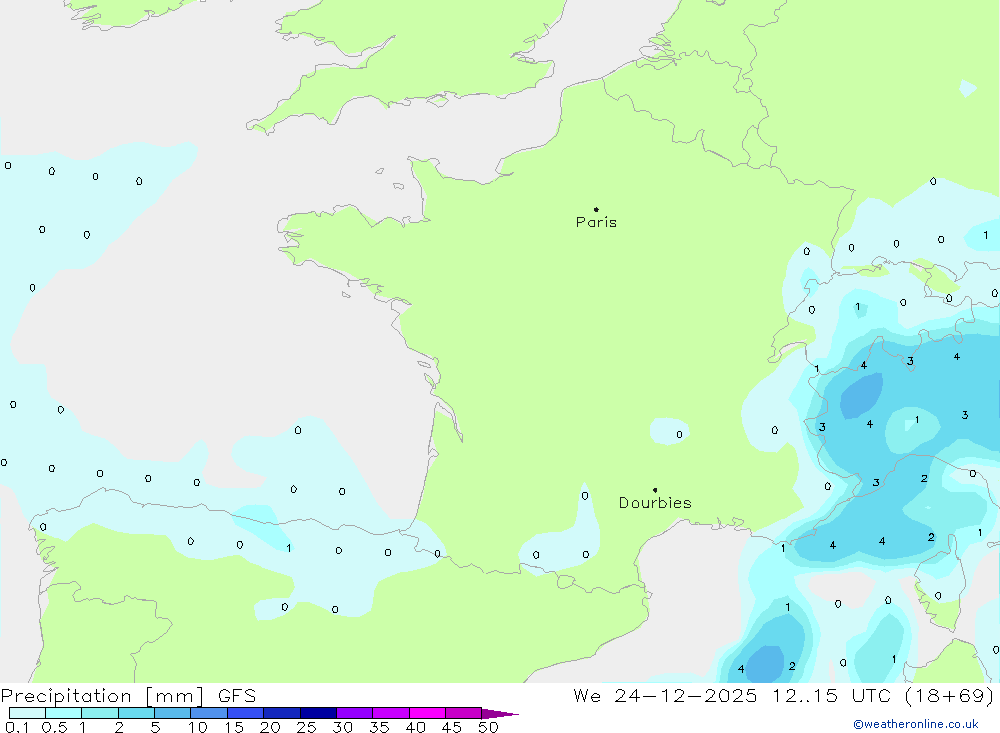Pick the purple legend swatch between 30 and 35
This screenshot has width=1000, height=733.
point(354,713)
